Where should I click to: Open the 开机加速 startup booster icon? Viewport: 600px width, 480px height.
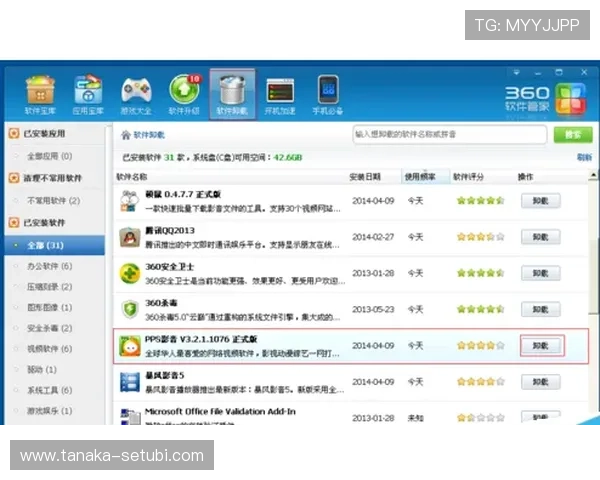(x=280, y=95)
